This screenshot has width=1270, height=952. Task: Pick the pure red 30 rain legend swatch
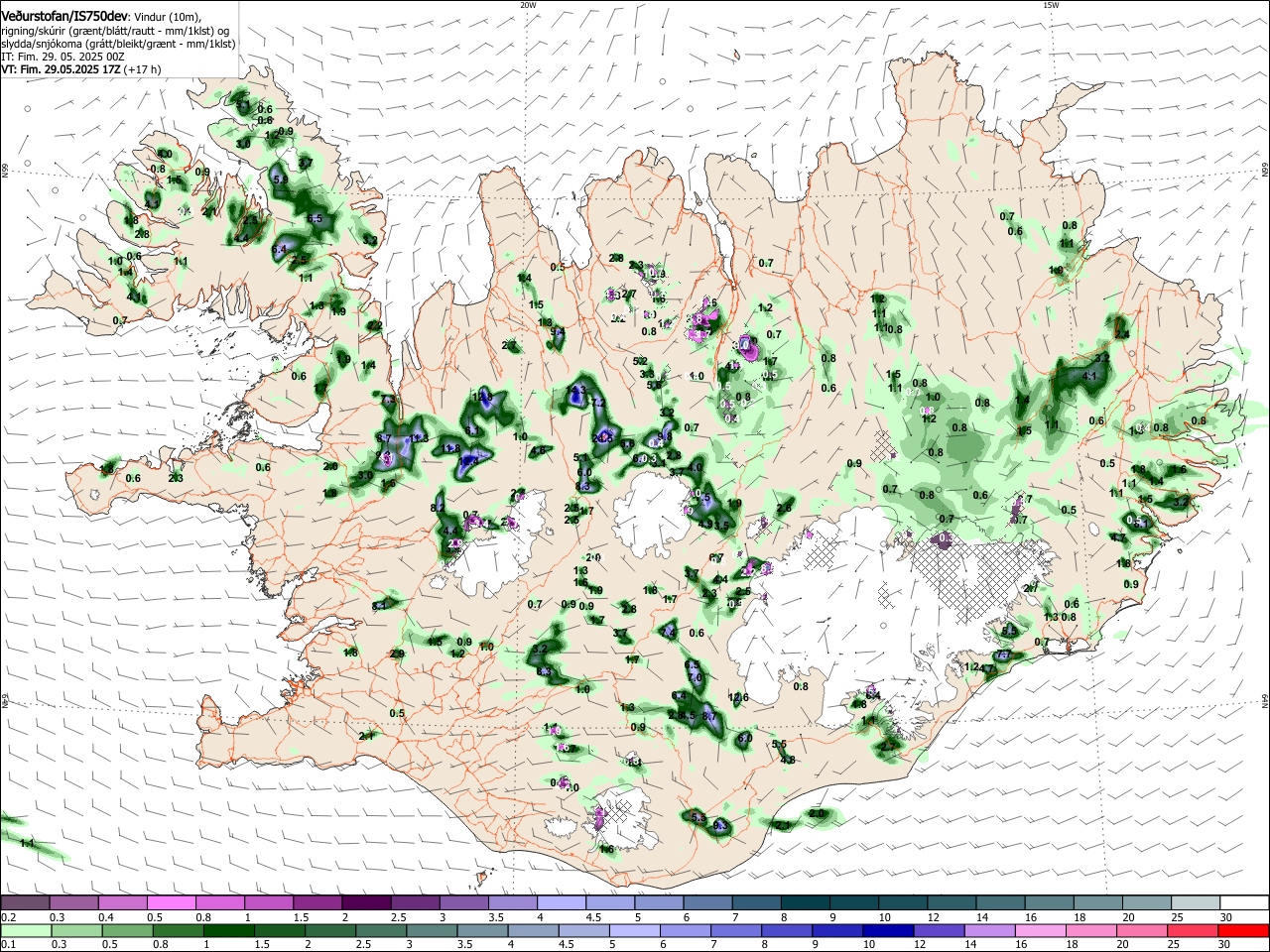pyautogui.click(x=1243, y=930)
